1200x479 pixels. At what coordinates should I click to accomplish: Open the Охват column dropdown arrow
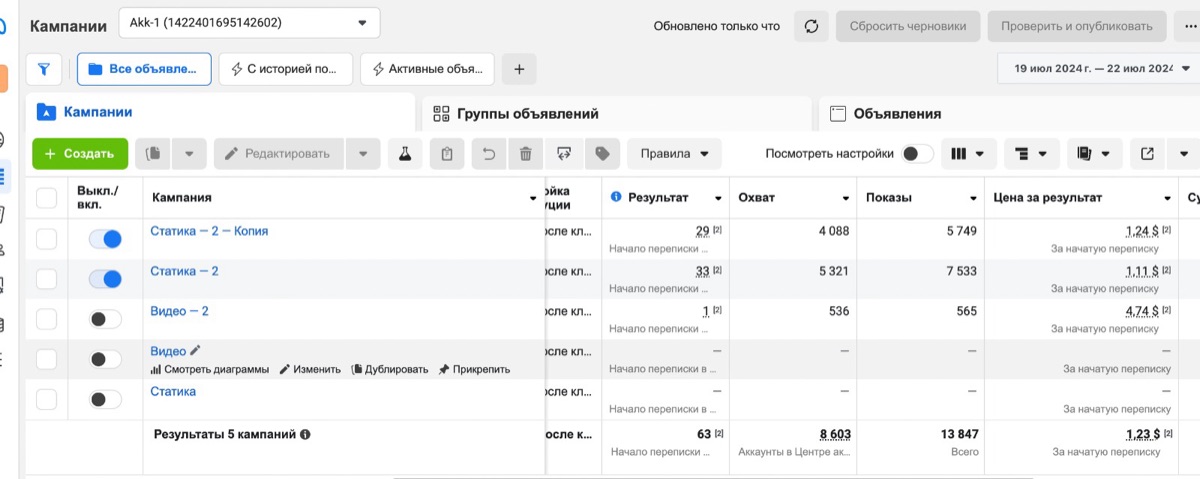click(x=846, y=198)
